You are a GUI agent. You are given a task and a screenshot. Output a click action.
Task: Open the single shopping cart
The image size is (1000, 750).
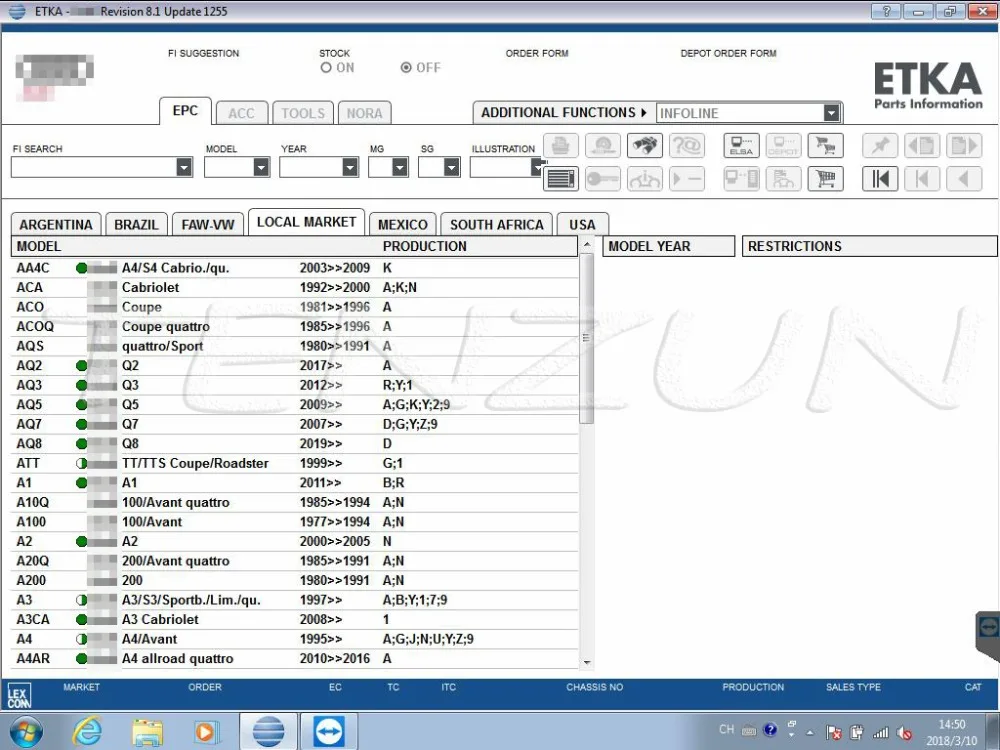(825, 179)
